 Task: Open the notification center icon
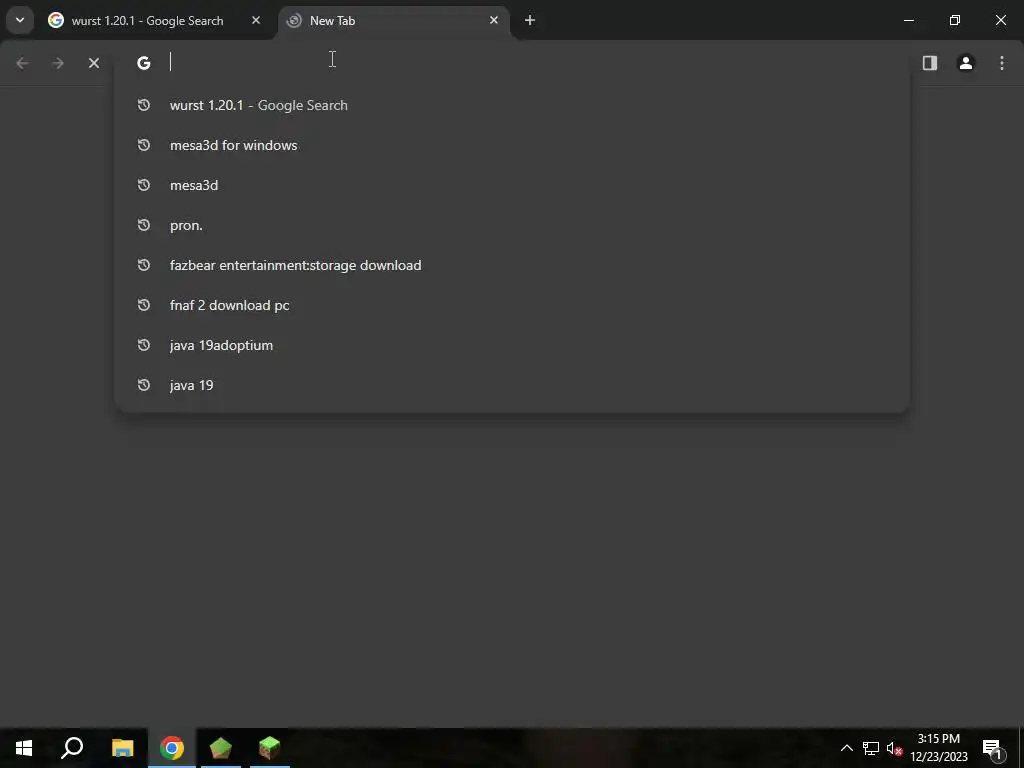point(993,748)
